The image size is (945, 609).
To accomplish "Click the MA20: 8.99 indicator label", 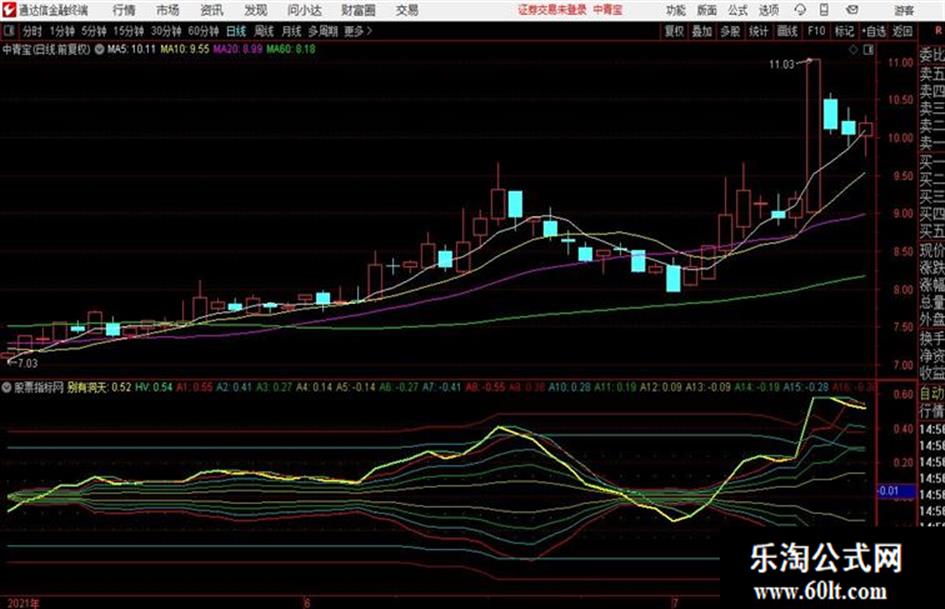I will pyautogui.click(x=238, y=49).
